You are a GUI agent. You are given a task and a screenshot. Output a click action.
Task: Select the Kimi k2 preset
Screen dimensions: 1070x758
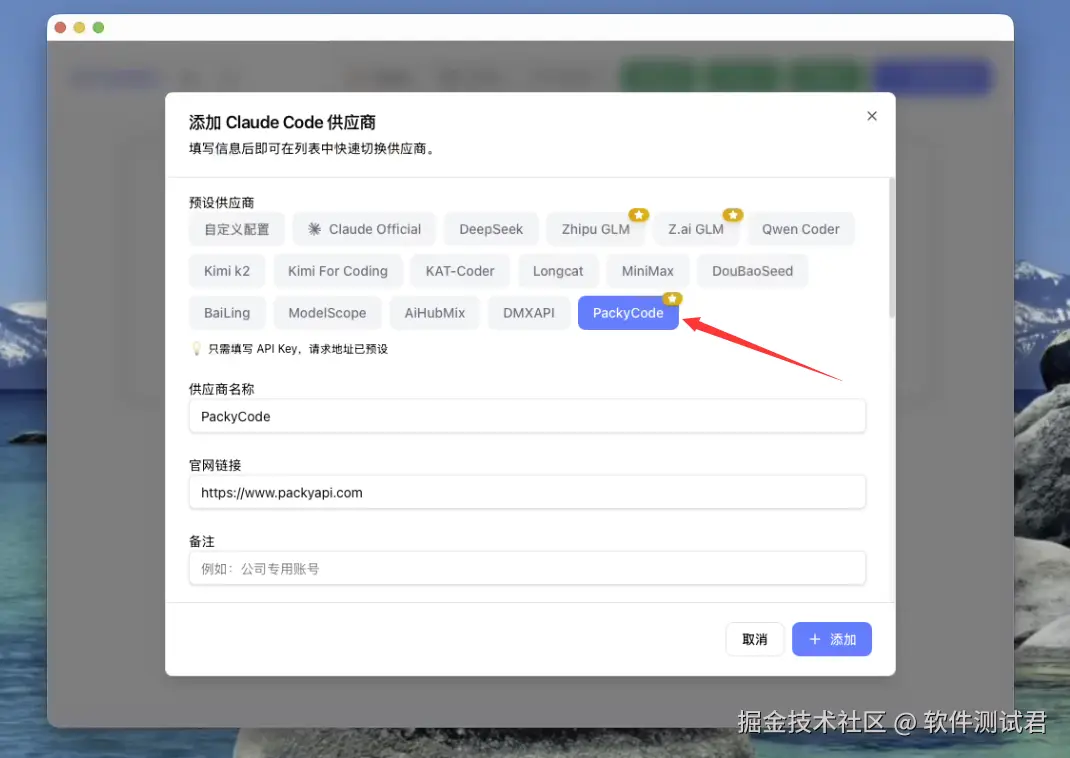point(227,271)
